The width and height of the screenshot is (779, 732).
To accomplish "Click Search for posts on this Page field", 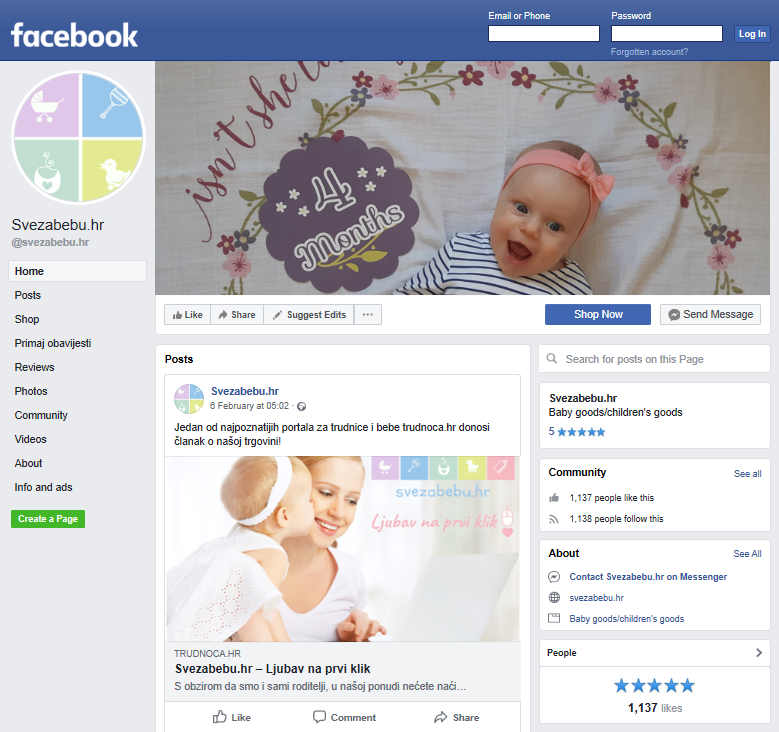I will pyautogui.click(x=655, y=359).
